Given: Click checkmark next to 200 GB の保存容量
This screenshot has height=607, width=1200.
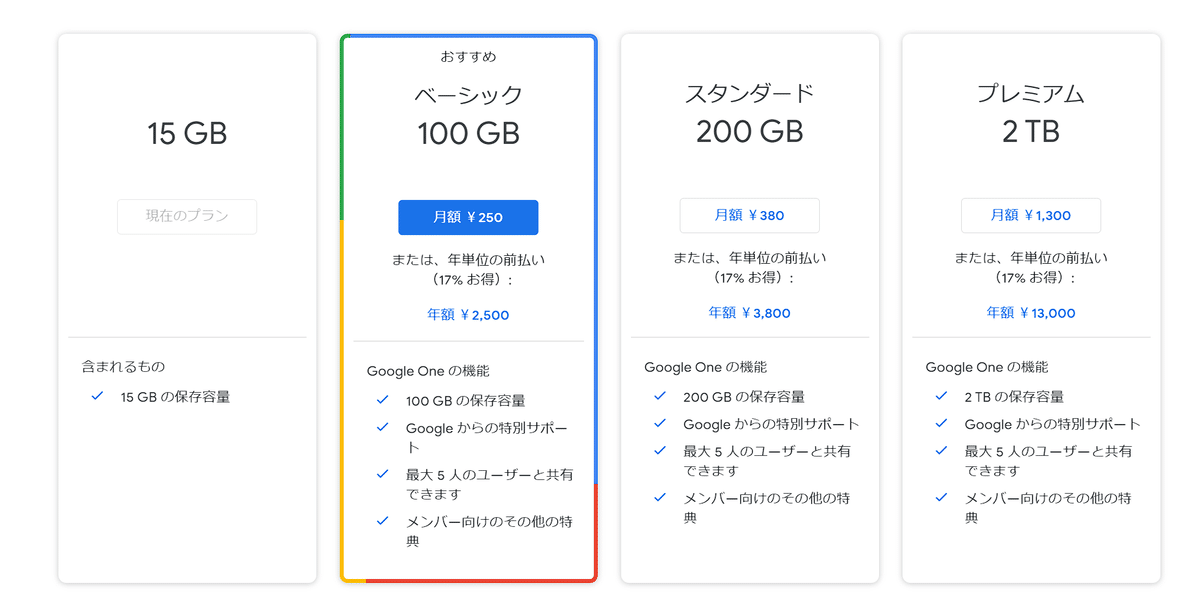Looking at the screenshot, I should [660, 396].
